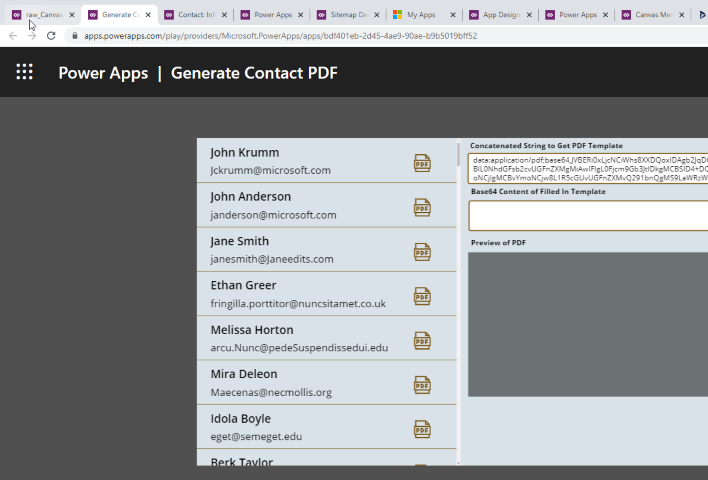Select janderson@microsoft.com email text

(273, 215)
